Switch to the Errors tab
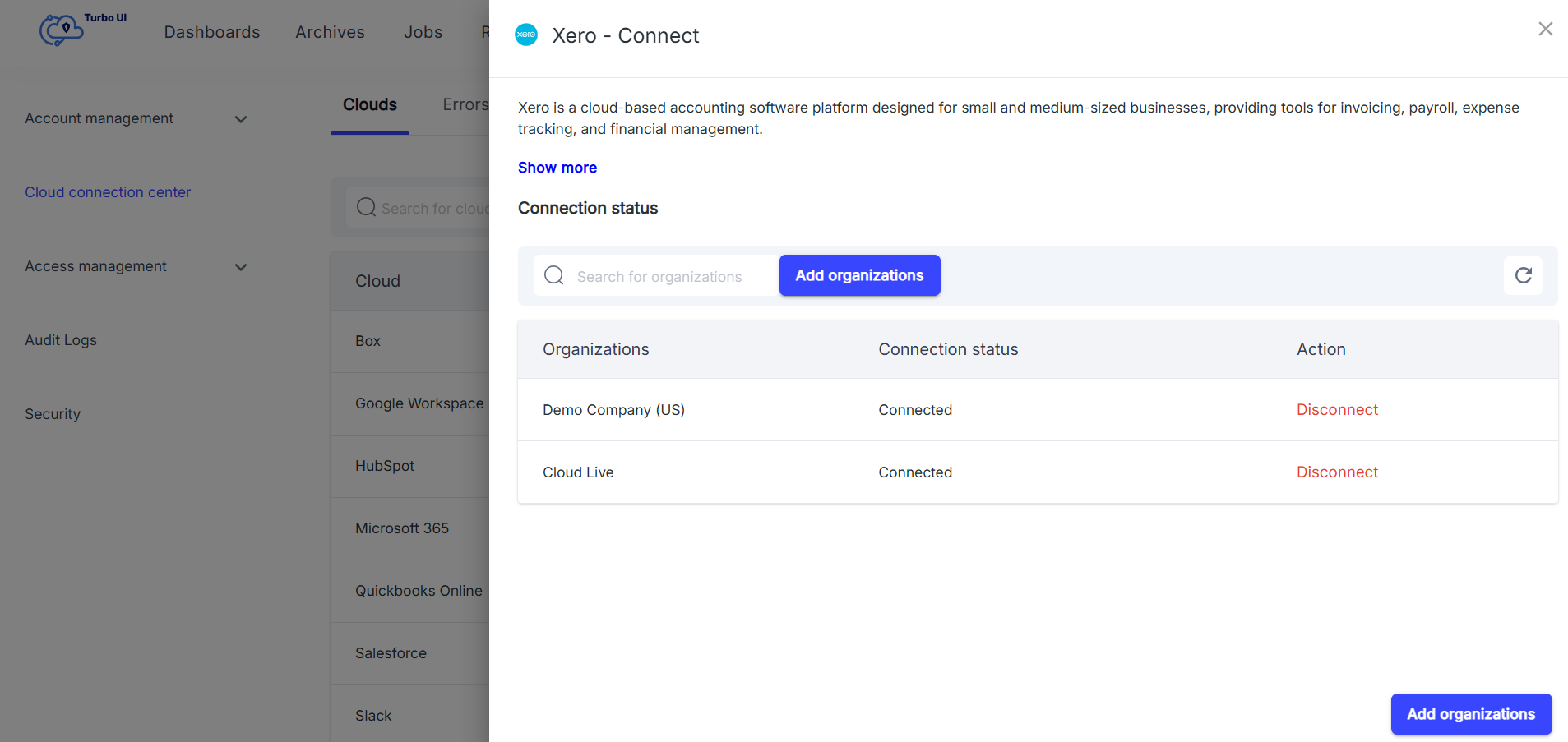This screenshot has width=1568, height=742. point(465,105)
